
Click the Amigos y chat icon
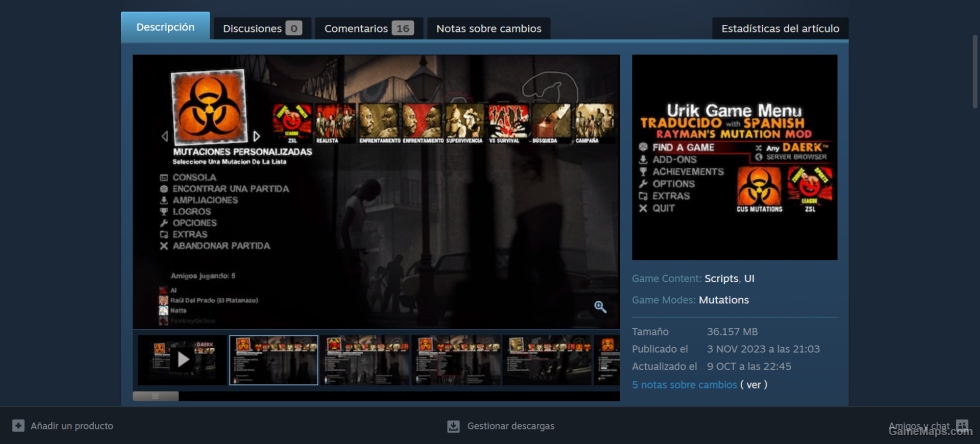pos(962,426)
